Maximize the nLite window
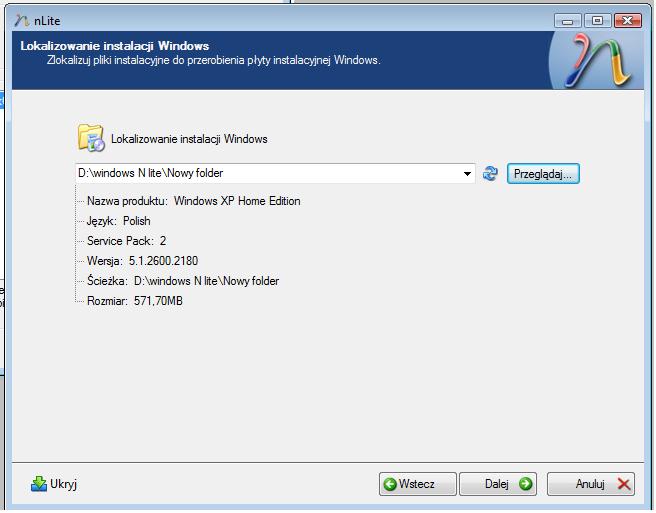The image size is (656, 513). tap(597, 21)
